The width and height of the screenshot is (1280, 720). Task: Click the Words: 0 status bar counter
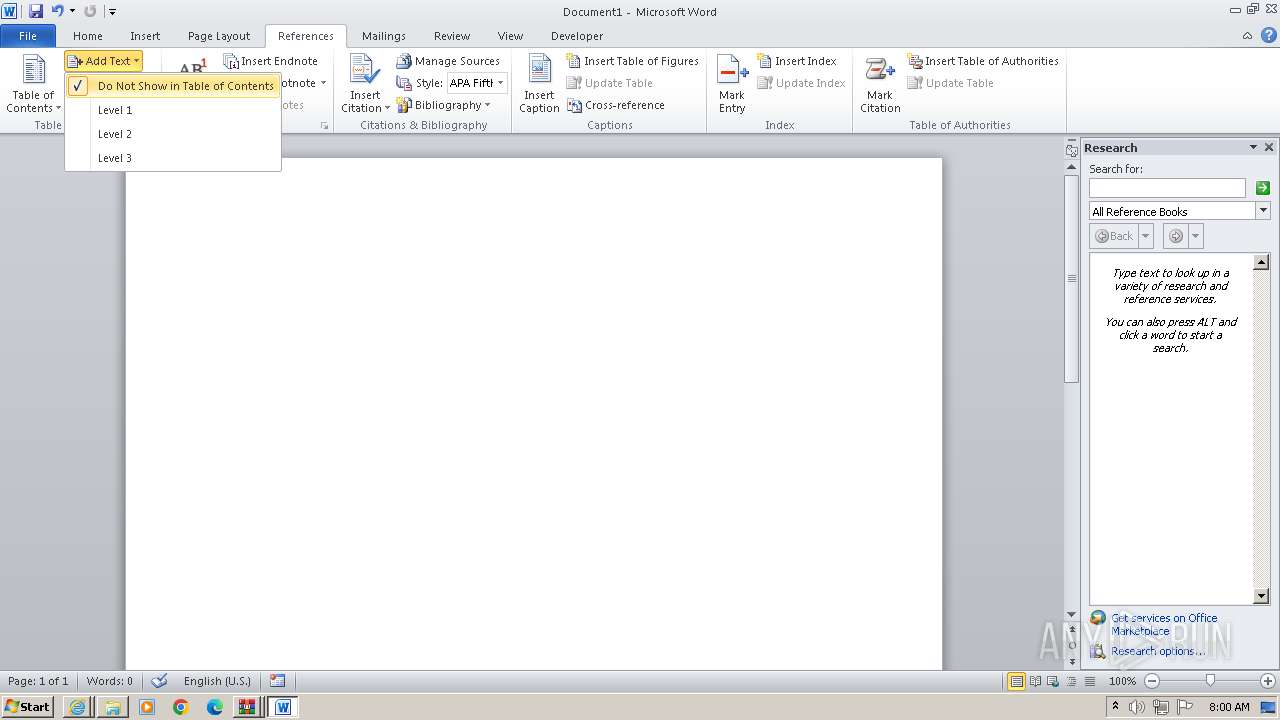coord(109,681)
